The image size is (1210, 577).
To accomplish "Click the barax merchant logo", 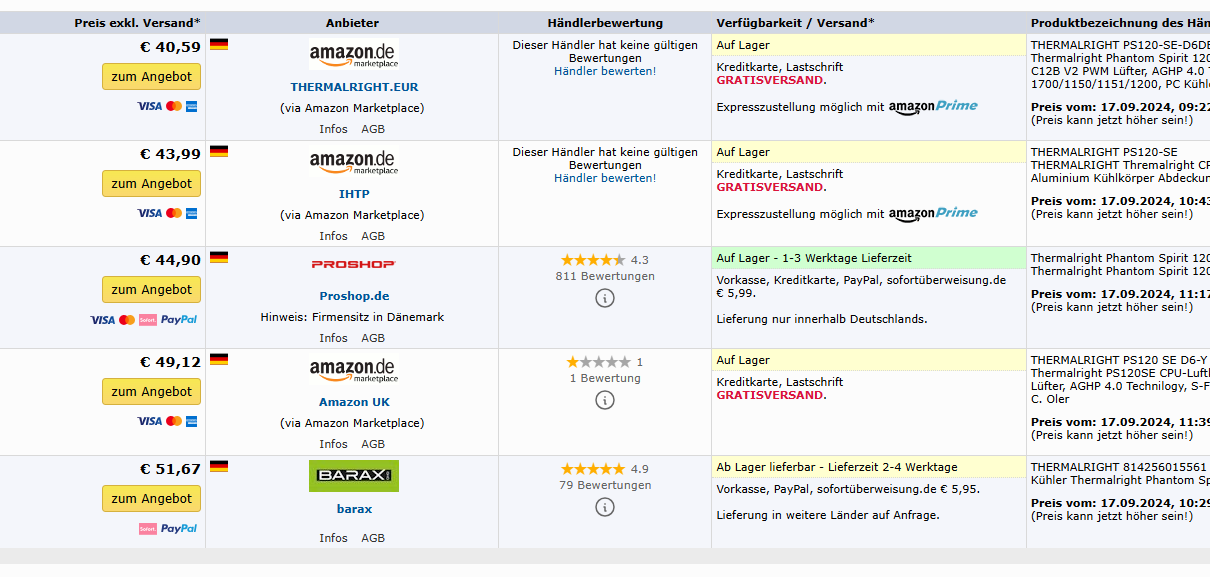I will tap(353, 476).
